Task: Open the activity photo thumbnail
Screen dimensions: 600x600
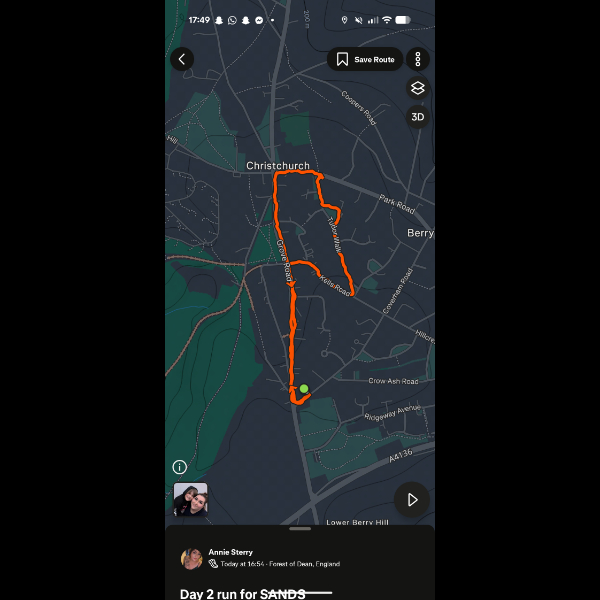Action: click(191, 499)
